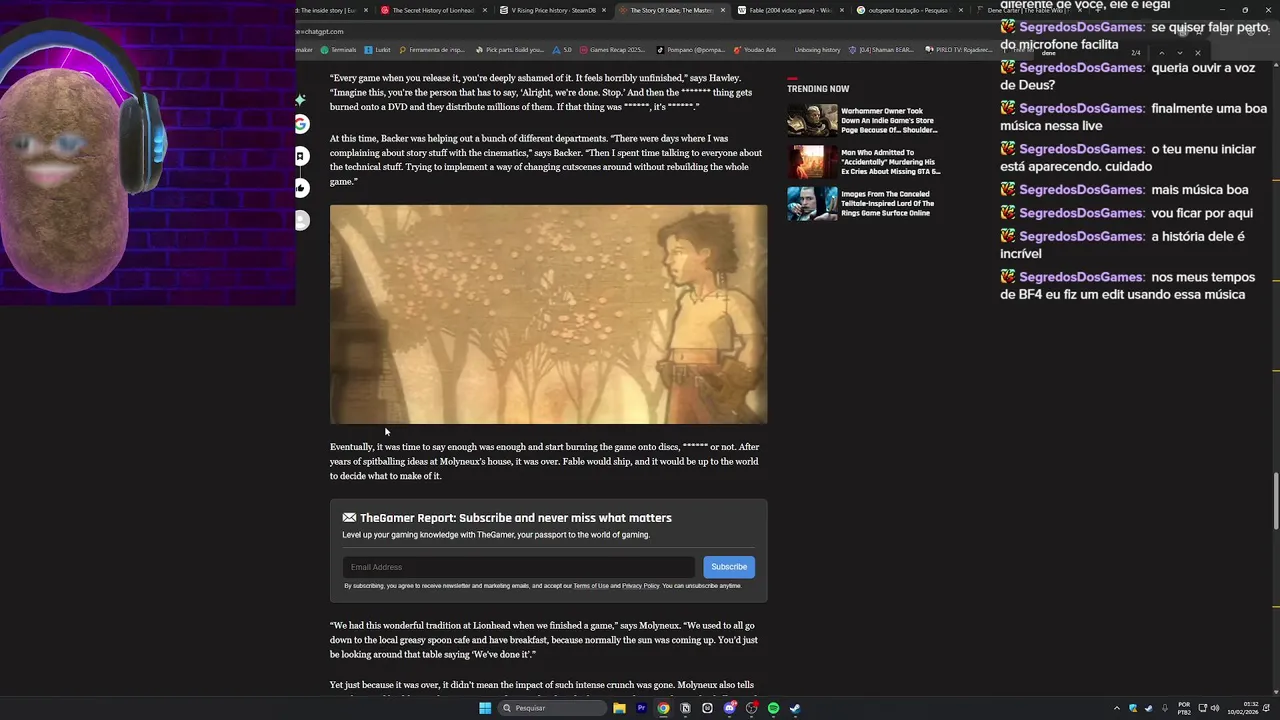
Task: Select The Story Of Fable tab
Action: [671, 10]
